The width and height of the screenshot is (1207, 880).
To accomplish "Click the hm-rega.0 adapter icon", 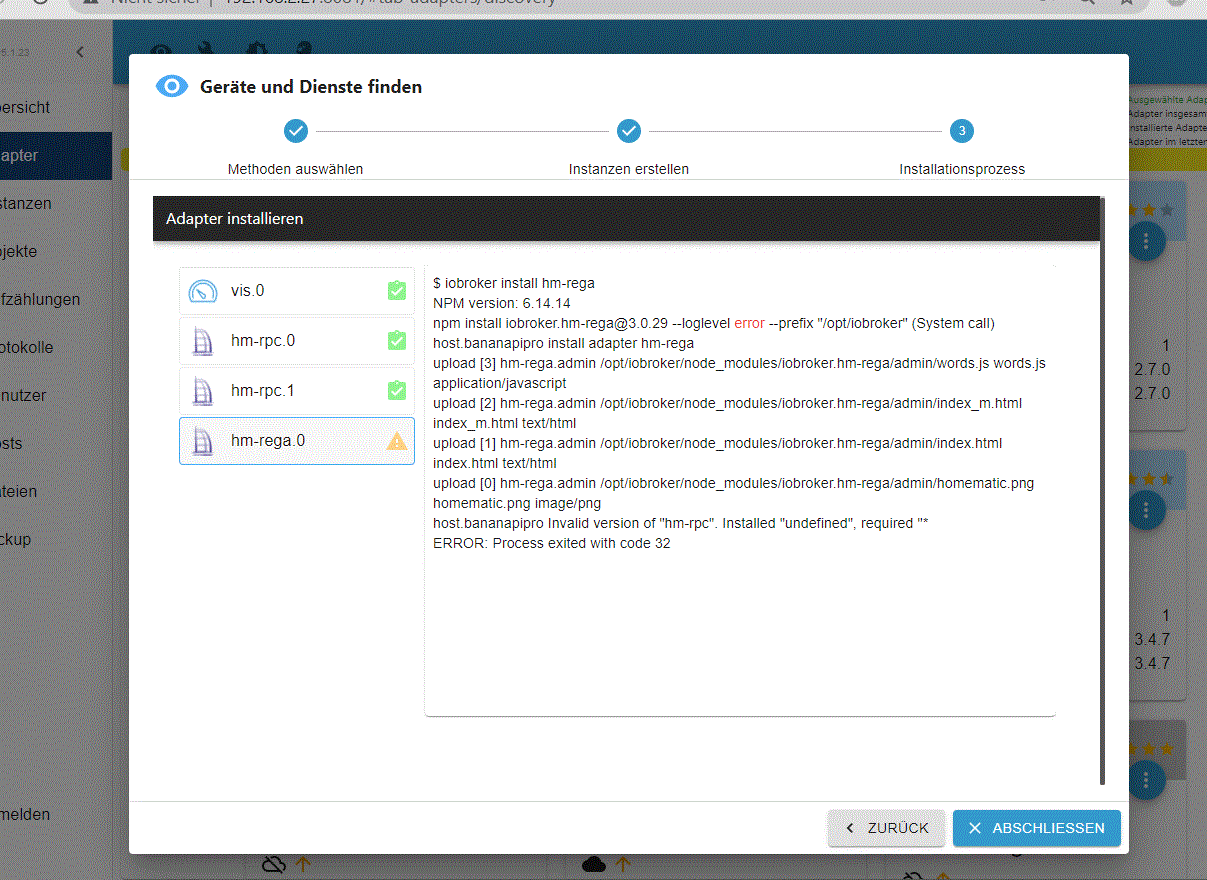I will coord(203,441).
